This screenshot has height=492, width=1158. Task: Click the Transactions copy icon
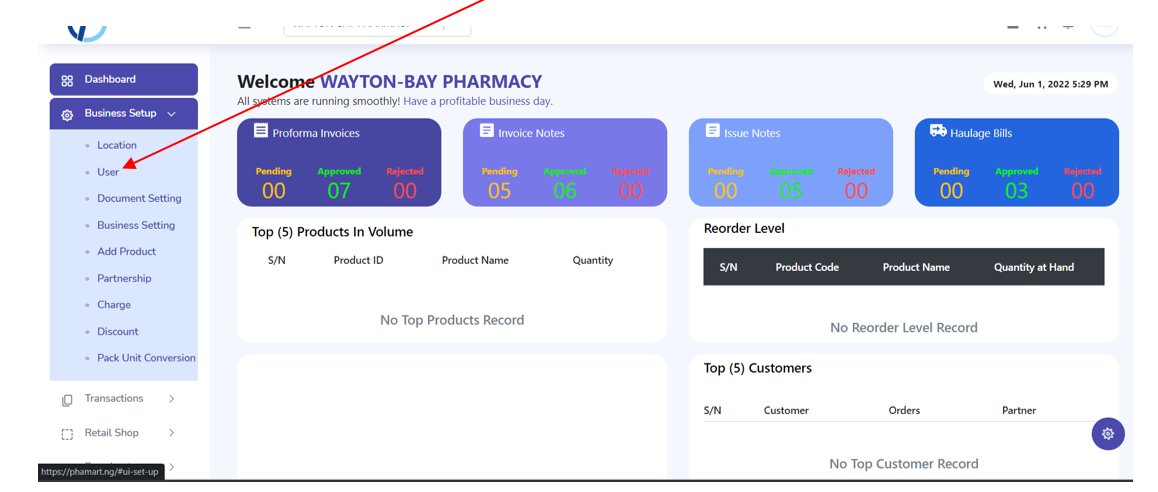point(67,400)
